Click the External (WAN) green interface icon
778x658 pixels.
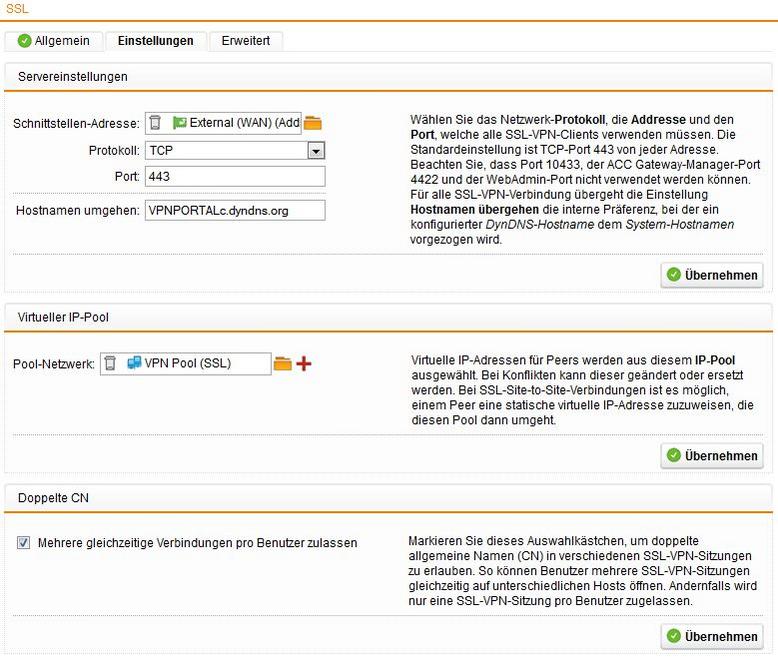click(x=180, y=123)
